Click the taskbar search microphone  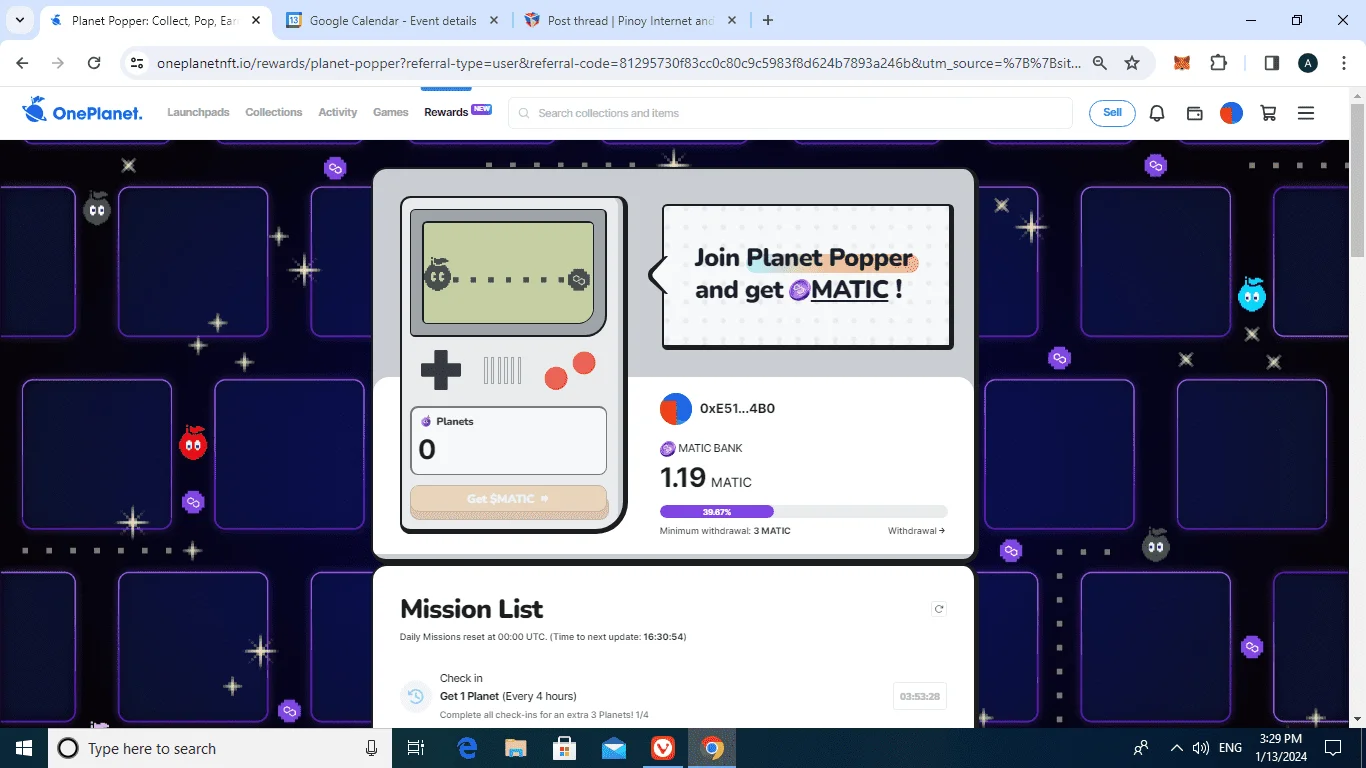coord(372,748)
